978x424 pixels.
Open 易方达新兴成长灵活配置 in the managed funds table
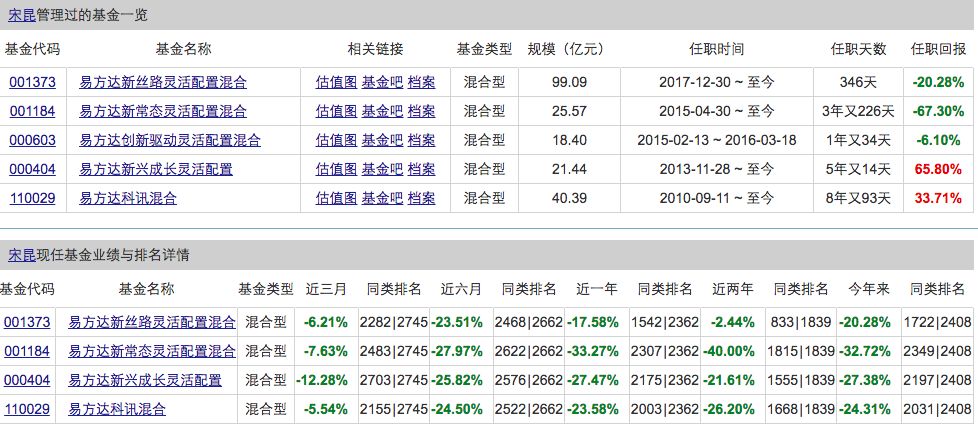pos(156,169)
